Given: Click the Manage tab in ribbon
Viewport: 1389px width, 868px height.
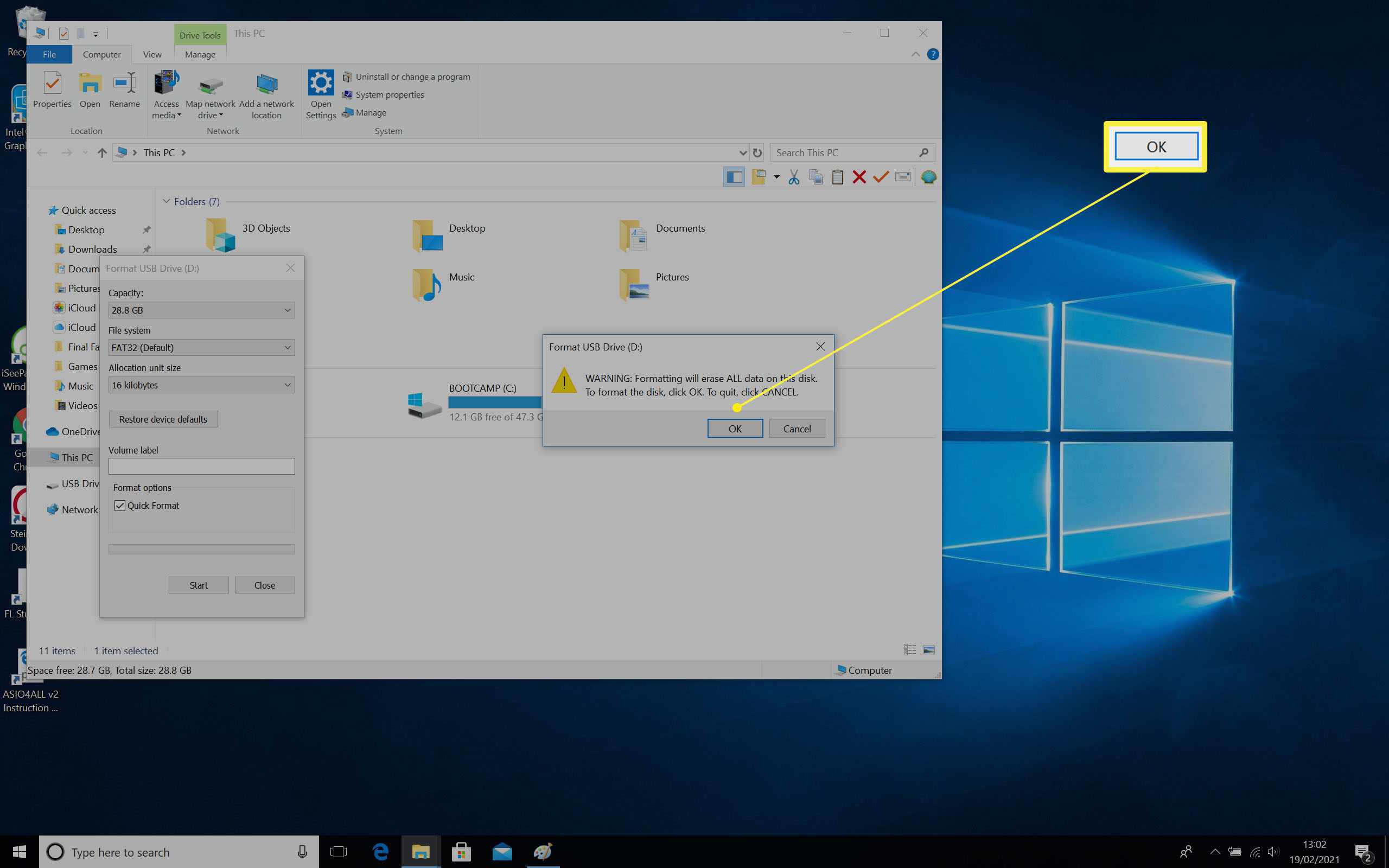Looking at the screenshot, I should [x=199, y=54].
